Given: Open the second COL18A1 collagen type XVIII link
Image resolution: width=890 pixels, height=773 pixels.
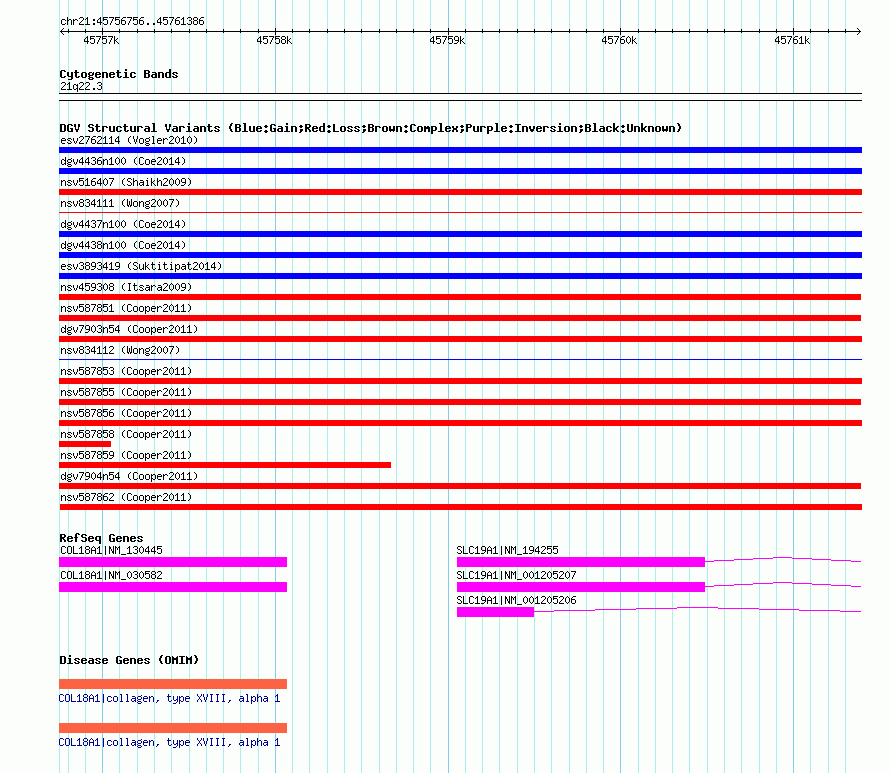Looking at the screenshot, I should pos(169,742).
